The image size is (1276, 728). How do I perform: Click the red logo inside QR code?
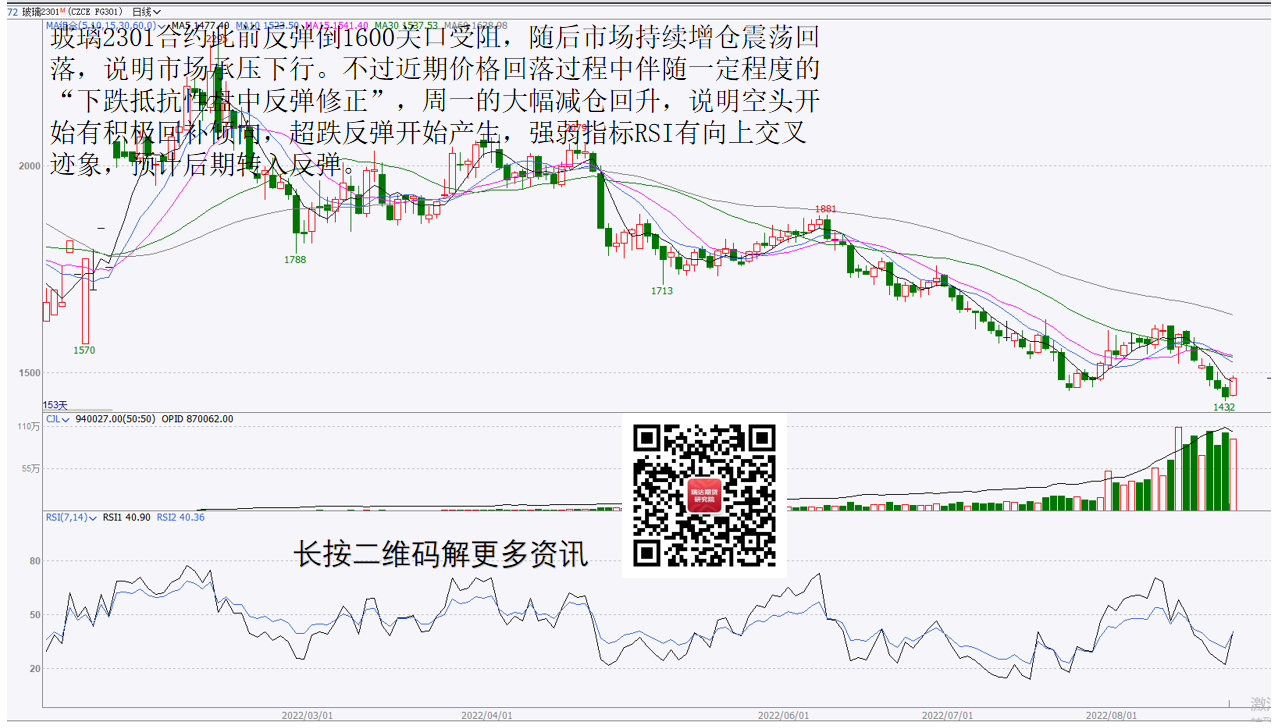(x=704, y=496)
